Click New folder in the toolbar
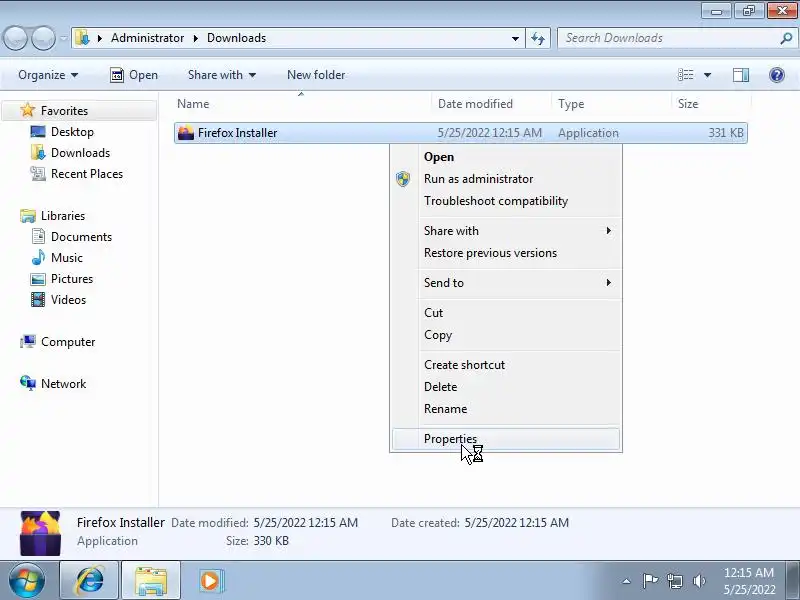 316,75
